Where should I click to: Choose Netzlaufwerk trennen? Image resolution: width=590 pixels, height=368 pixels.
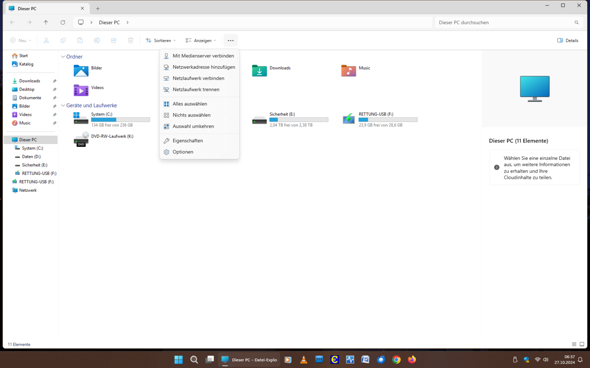(199, 90)
